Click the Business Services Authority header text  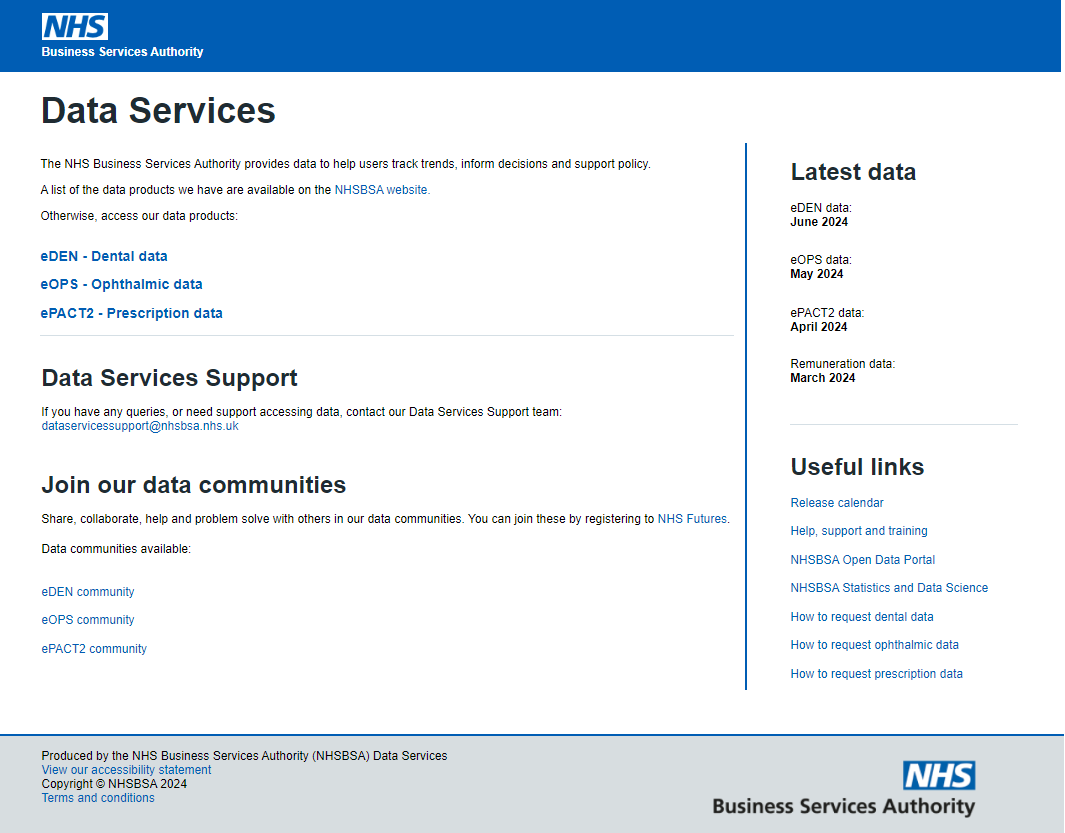point(122,52)
